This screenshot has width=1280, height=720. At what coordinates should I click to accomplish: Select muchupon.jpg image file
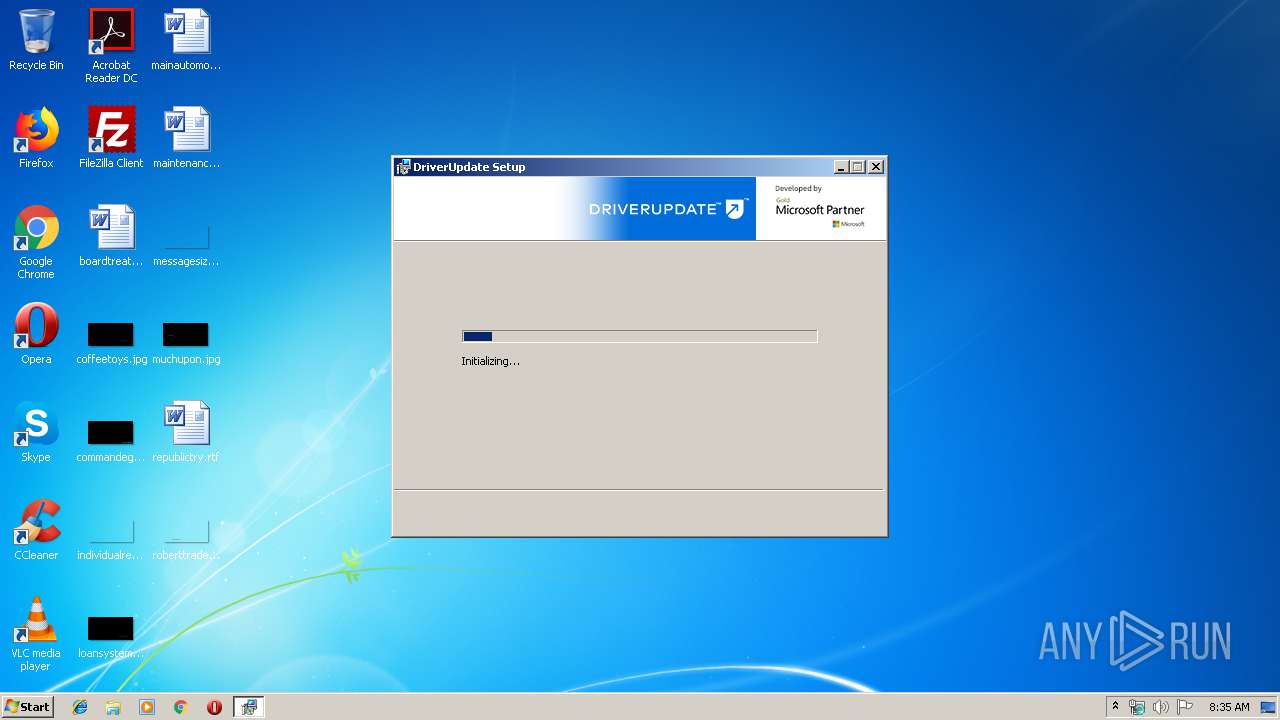point(186,342)
